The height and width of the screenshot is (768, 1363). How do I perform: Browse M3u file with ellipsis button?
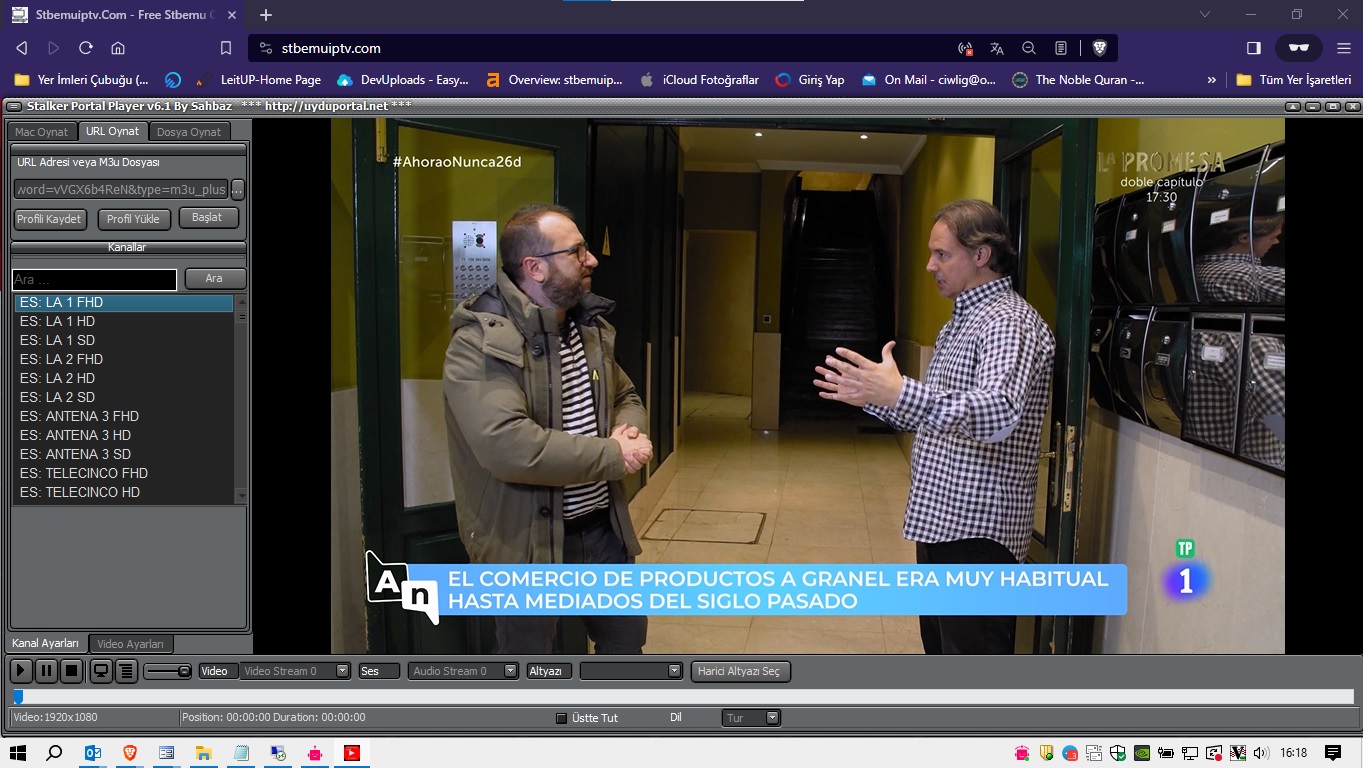(x=238, y=189)
